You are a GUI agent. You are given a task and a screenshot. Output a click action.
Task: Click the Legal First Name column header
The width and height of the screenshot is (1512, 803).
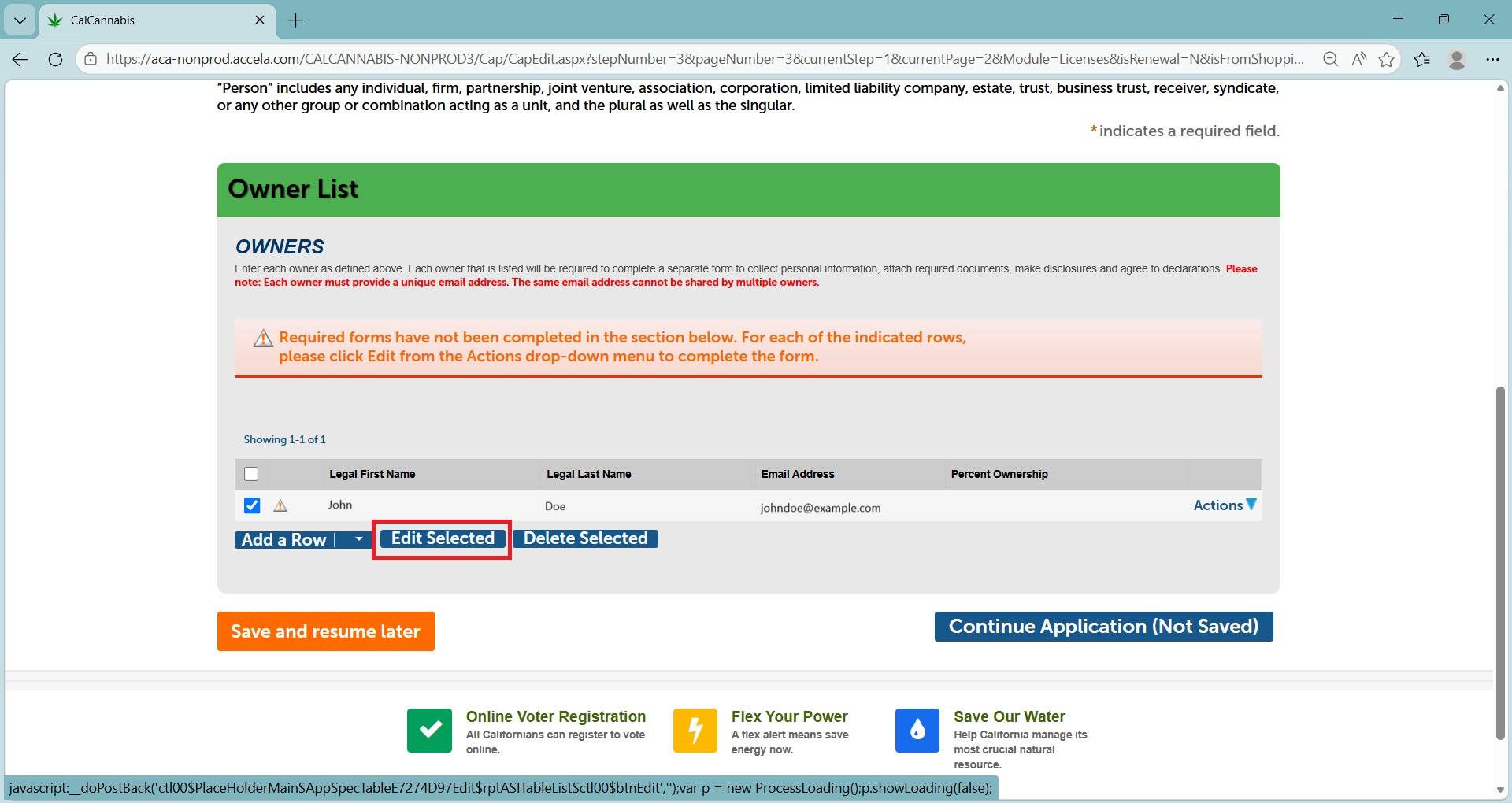(x=372, y=474)
